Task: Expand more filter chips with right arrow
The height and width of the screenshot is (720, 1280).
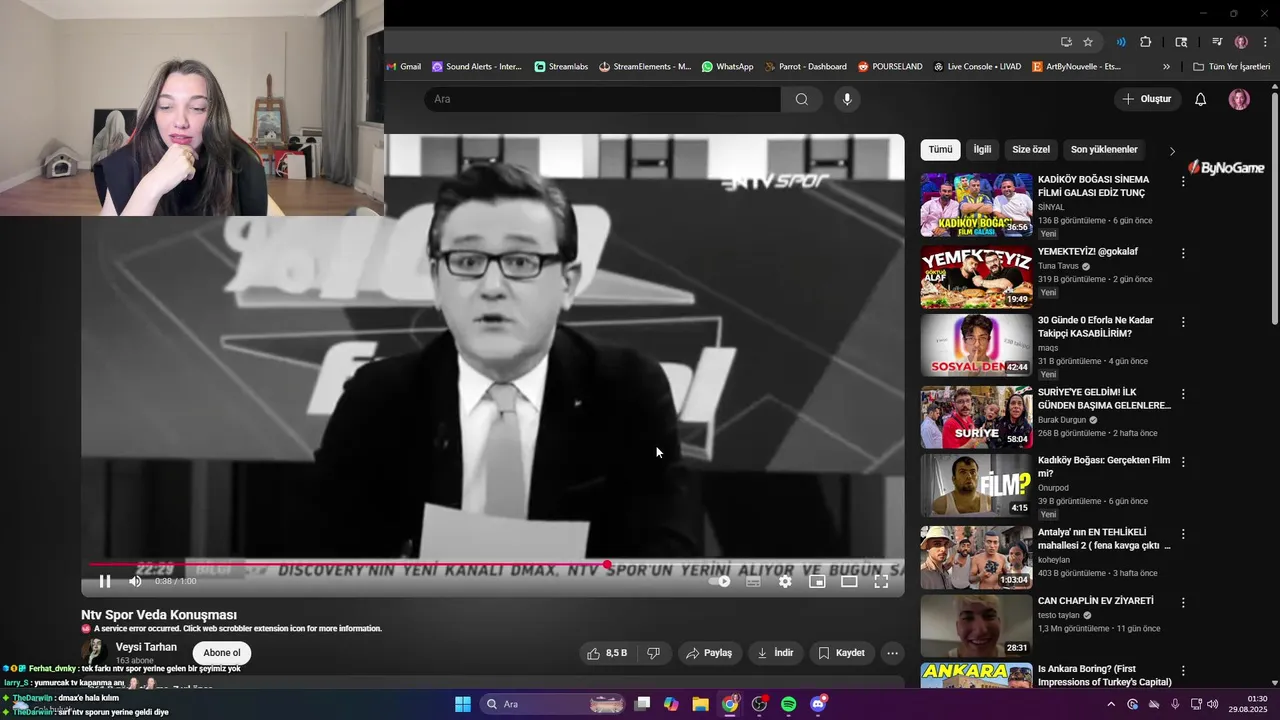Action: (1172, 151)
